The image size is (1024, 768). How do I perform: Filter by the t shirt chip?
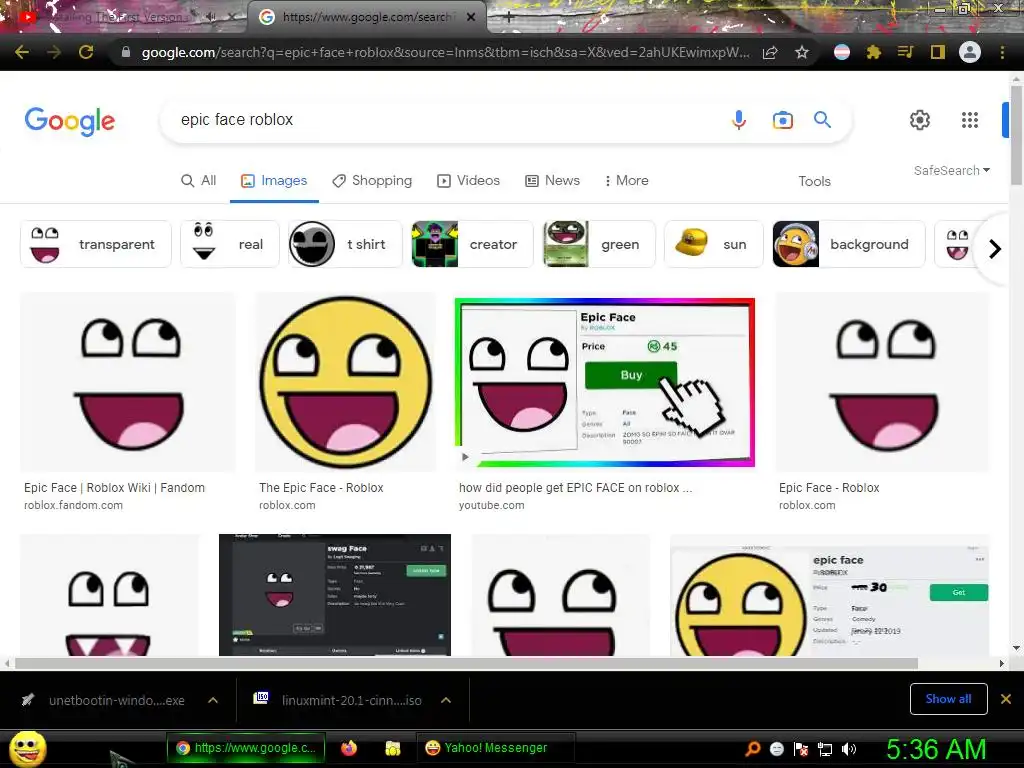(x=345, y=244)
